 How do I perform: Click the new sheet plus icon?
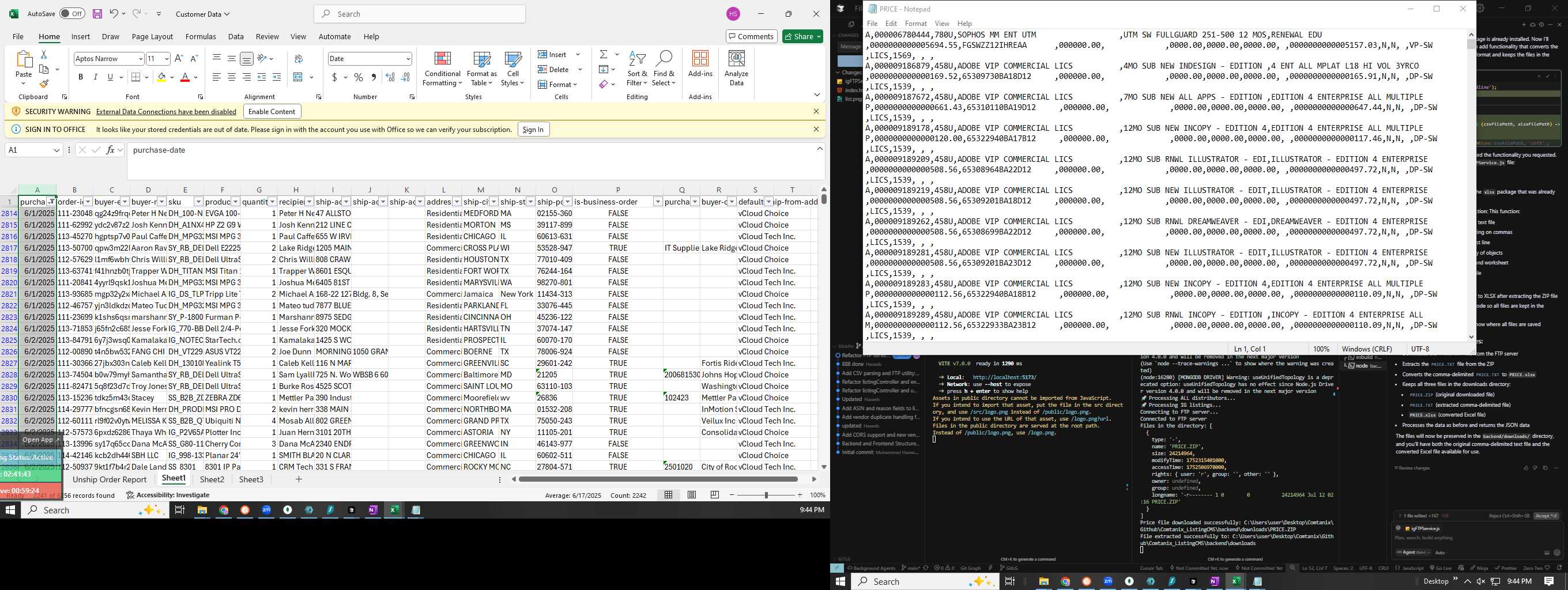[299, 479]
